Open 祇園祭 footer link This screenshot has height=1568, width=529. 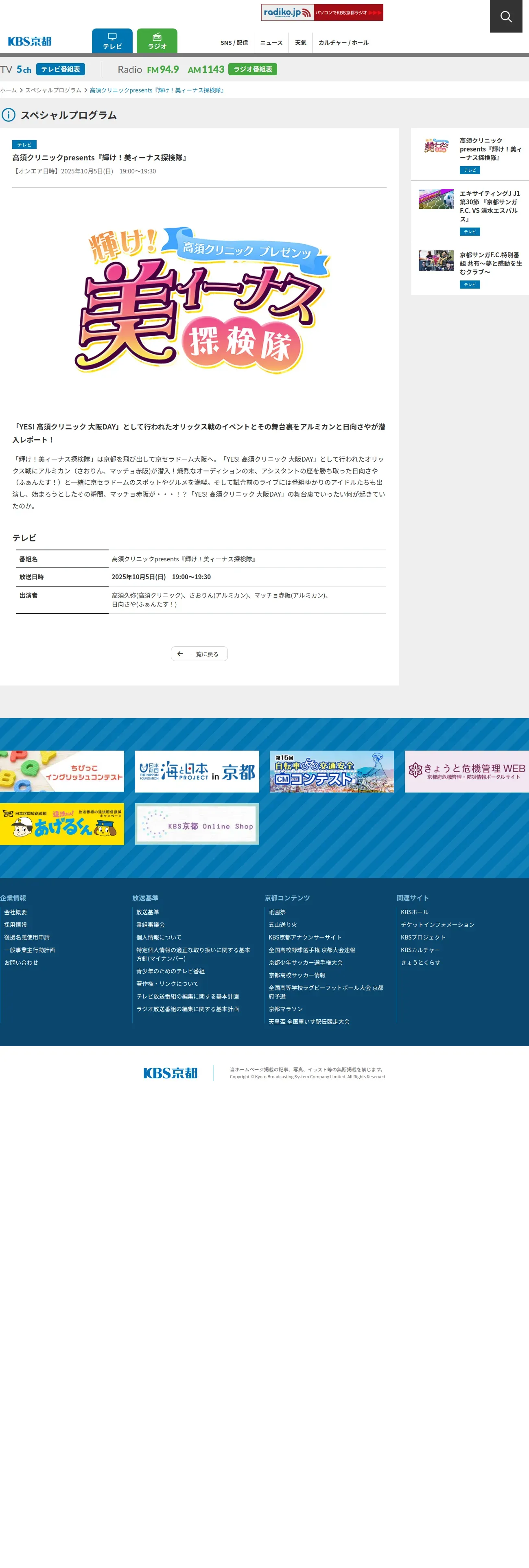point(278,913)
